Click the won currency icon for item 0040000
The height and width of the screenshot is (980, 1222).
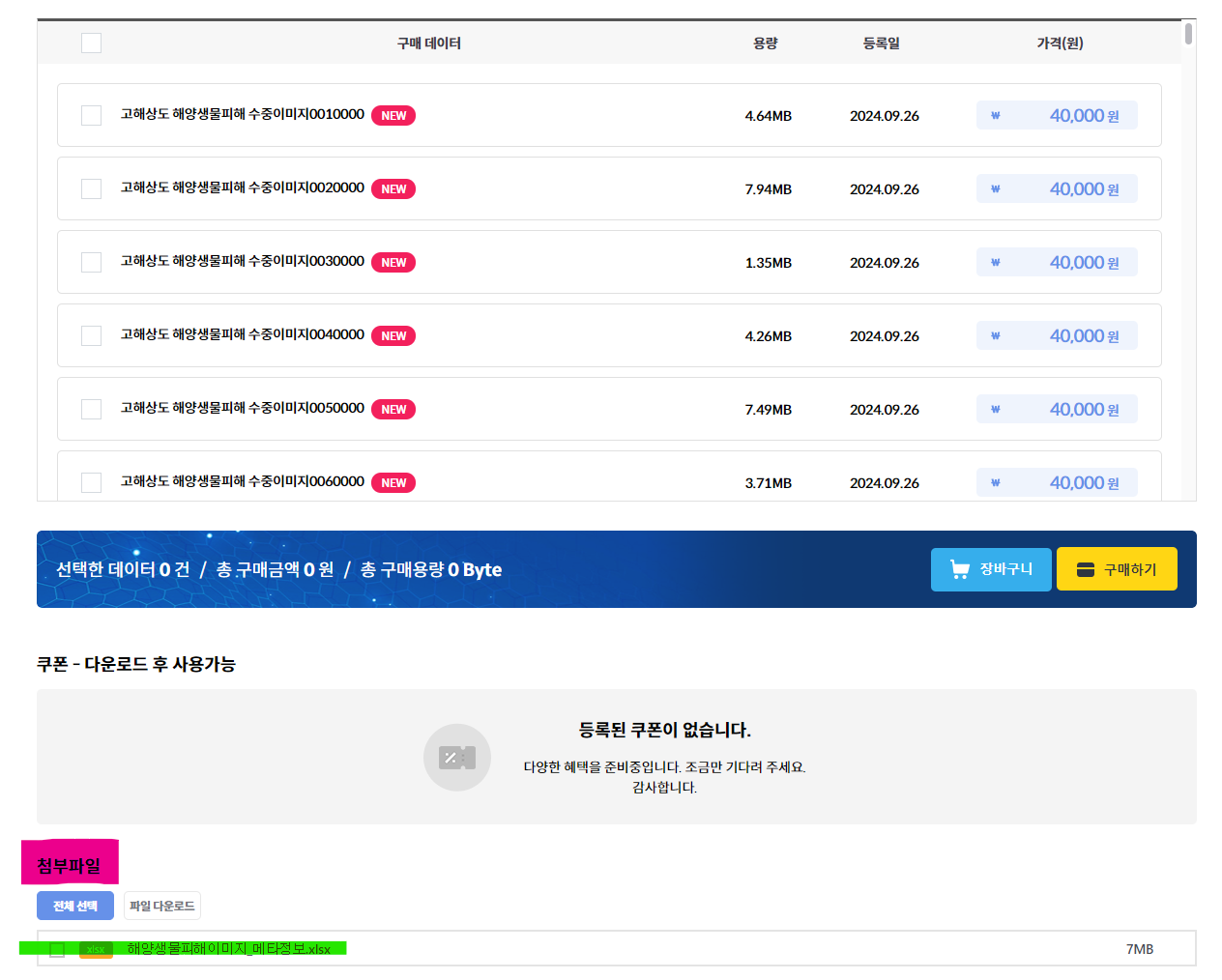[x=995, y=336]
